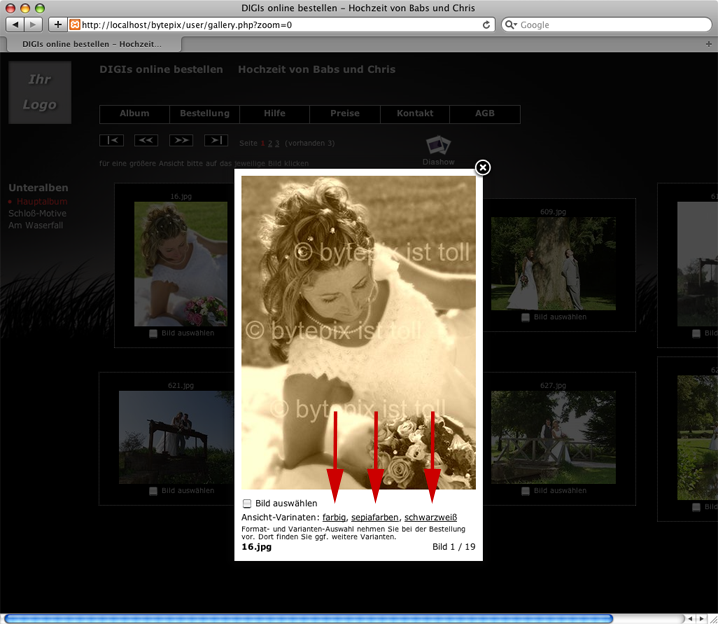Check Bild auswählen under 621.jpg
The image size is (718, 624).
pos(153,491)
